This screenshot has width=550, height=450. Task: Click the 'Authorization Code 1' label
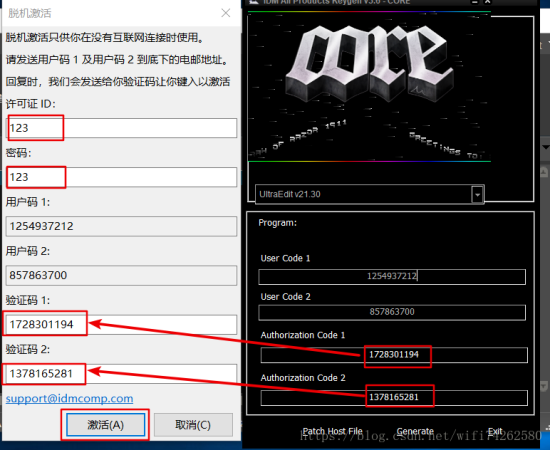[303, 335]
